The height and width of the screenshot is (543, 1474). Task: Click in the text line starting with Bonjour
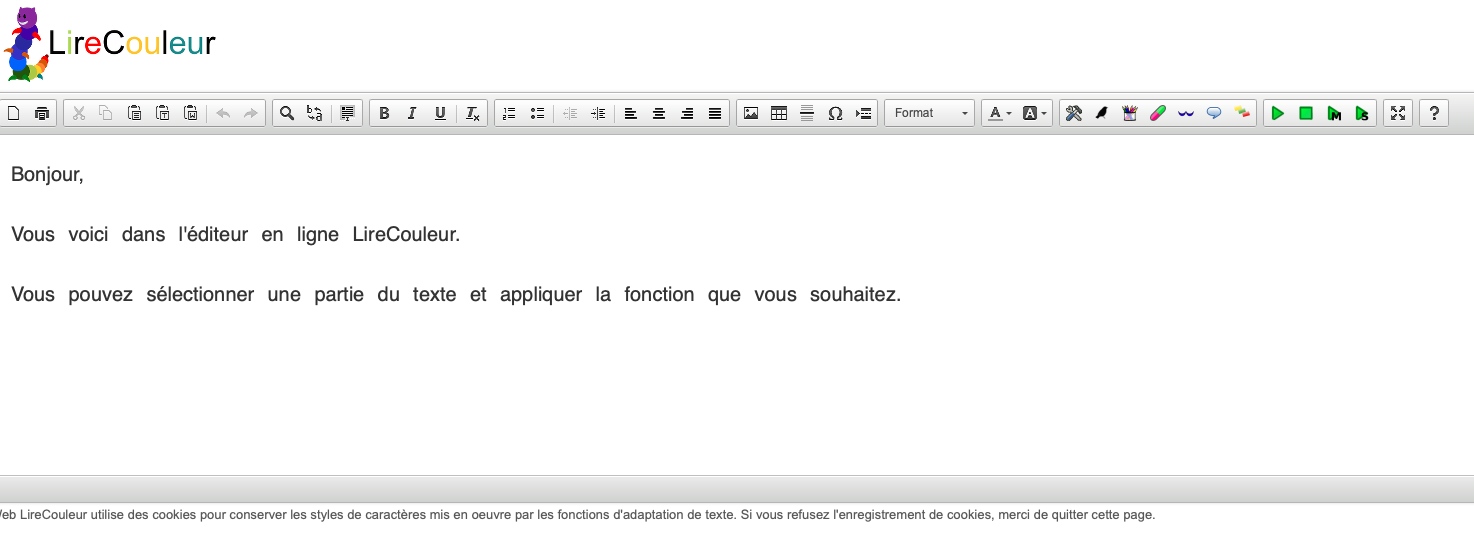tap(48, 175)
